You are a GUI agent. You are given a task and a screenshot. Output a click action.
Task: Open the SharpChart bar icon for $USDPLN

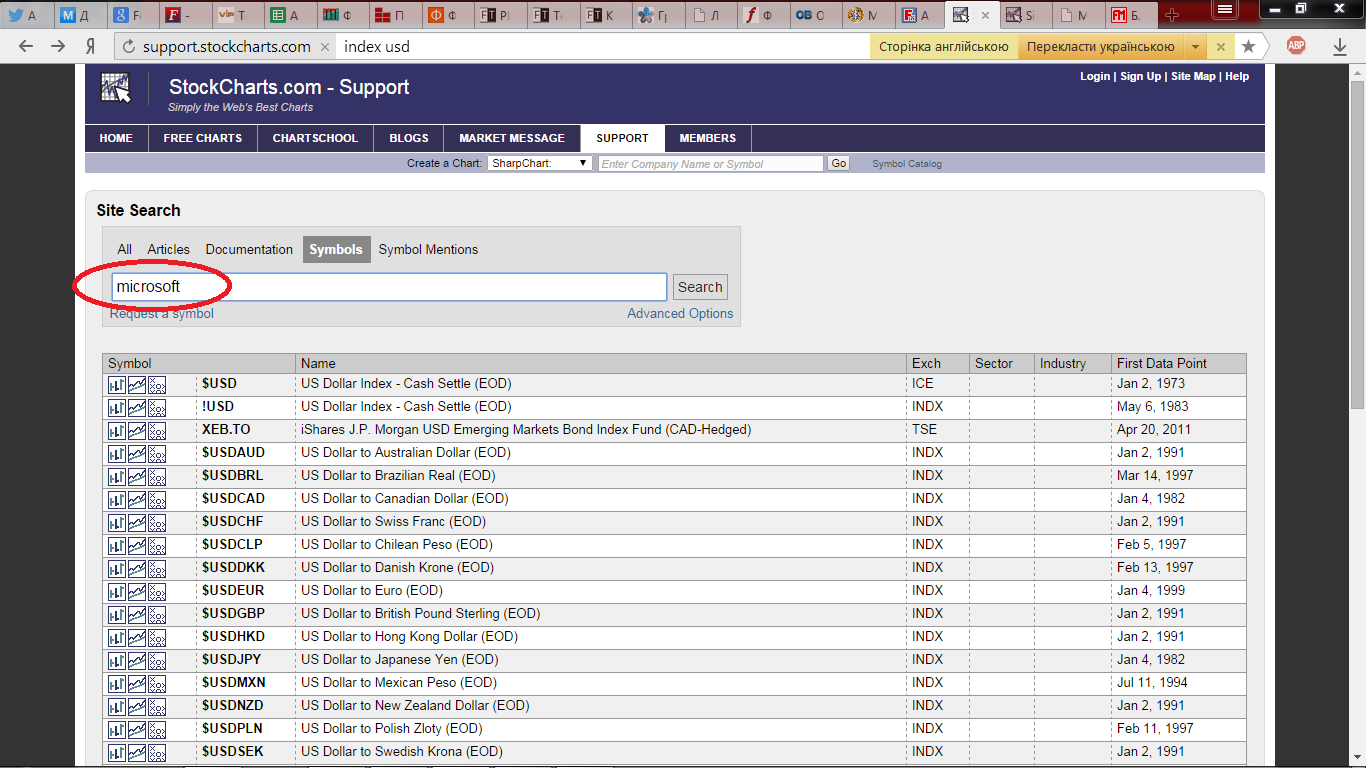116,729
